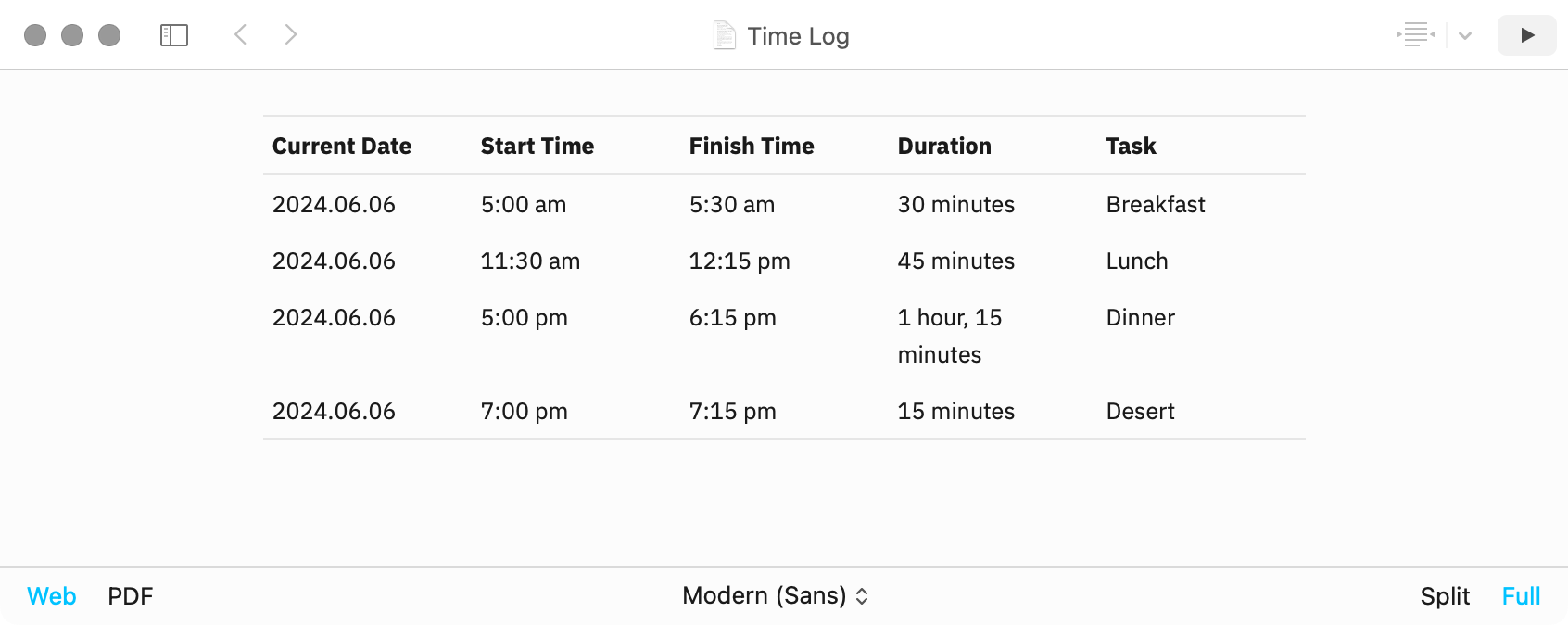Click the Desert task cell
Viewport: 1568px width, 625px height.
click(x=1140, y=411)
